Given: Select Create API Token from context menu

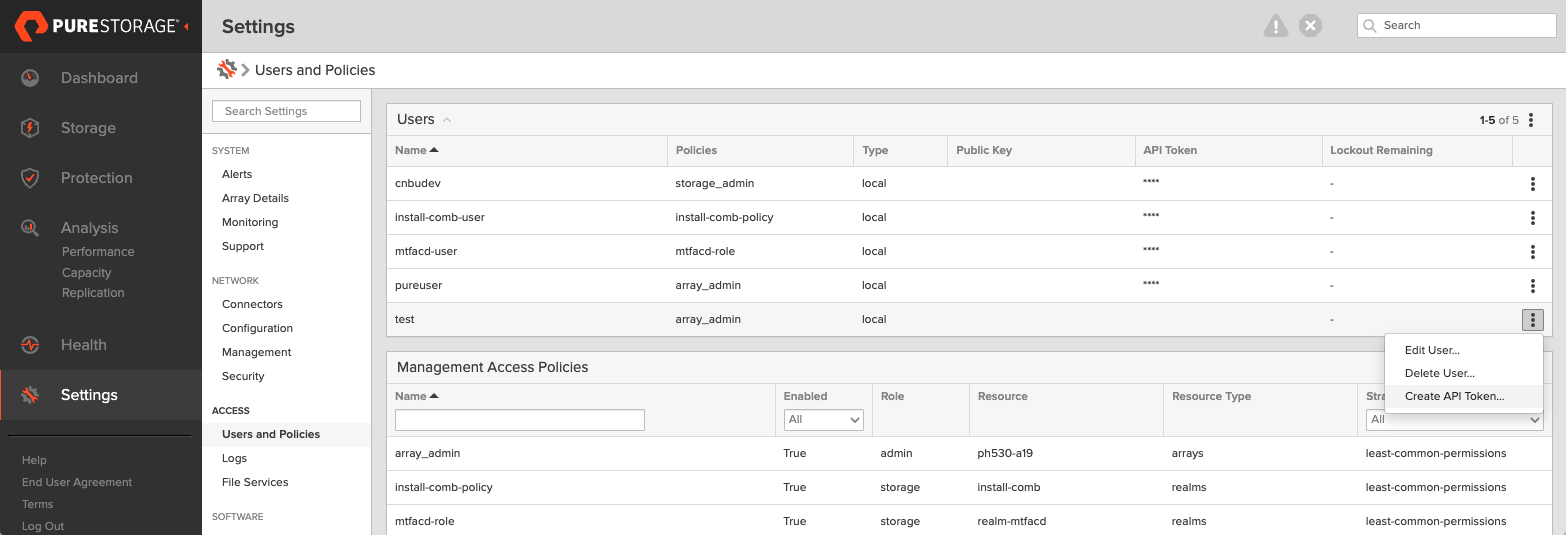Looking at the screenshot, I should pyautogui.click(x=1454, y=396).
